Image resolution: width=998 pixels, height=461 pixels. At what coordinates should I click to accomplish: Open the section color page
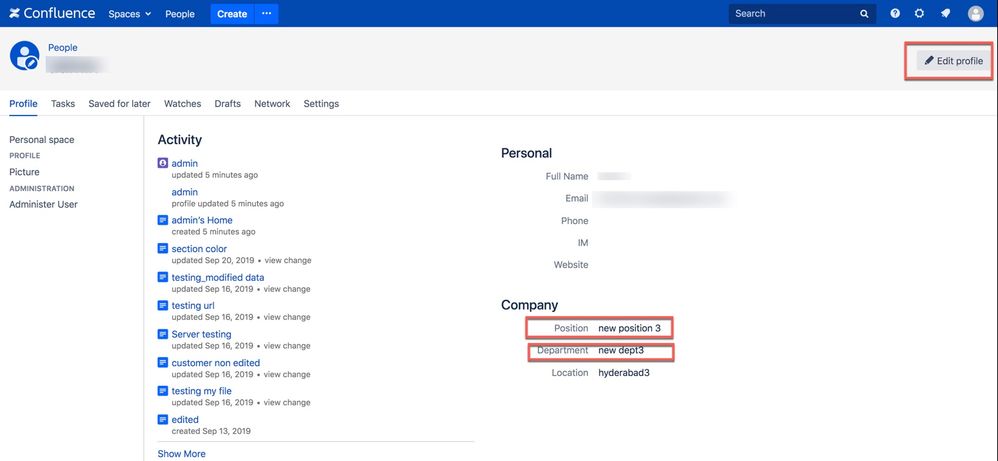[199, 249]
